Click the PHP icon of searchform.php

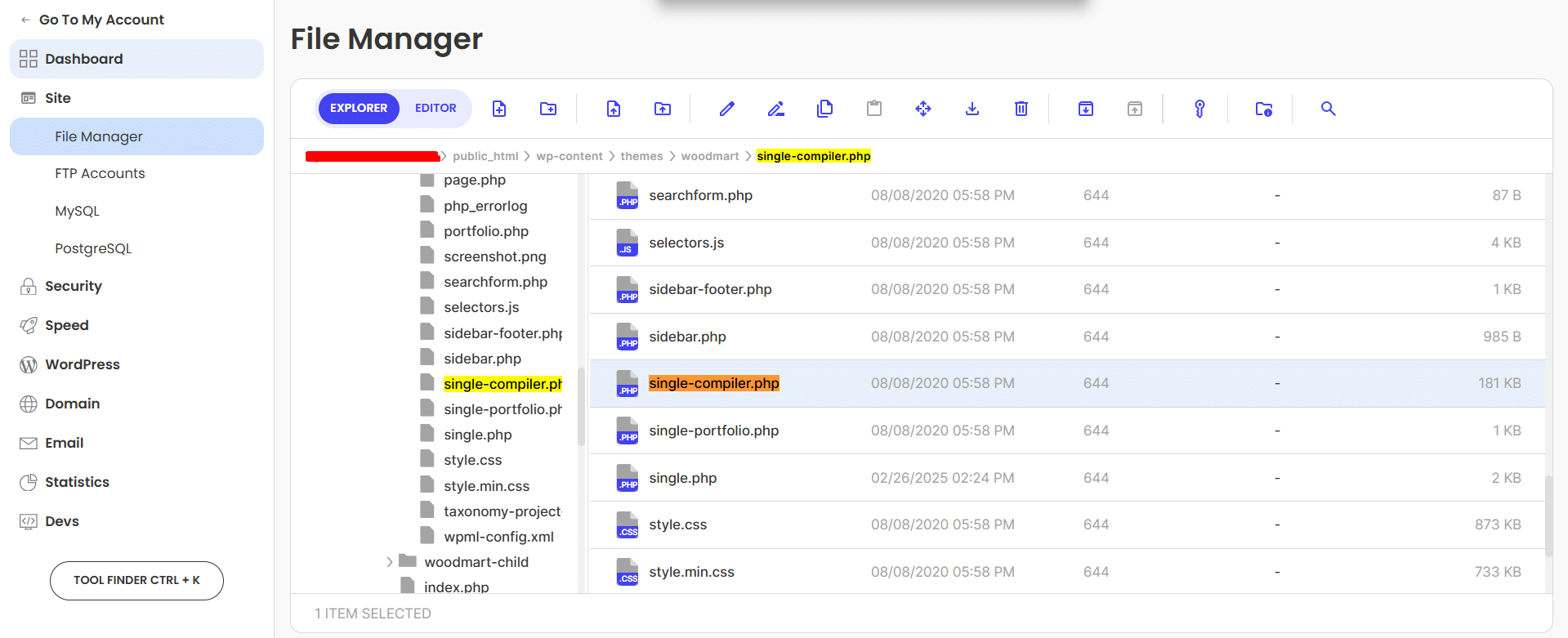tap(628, 195)
